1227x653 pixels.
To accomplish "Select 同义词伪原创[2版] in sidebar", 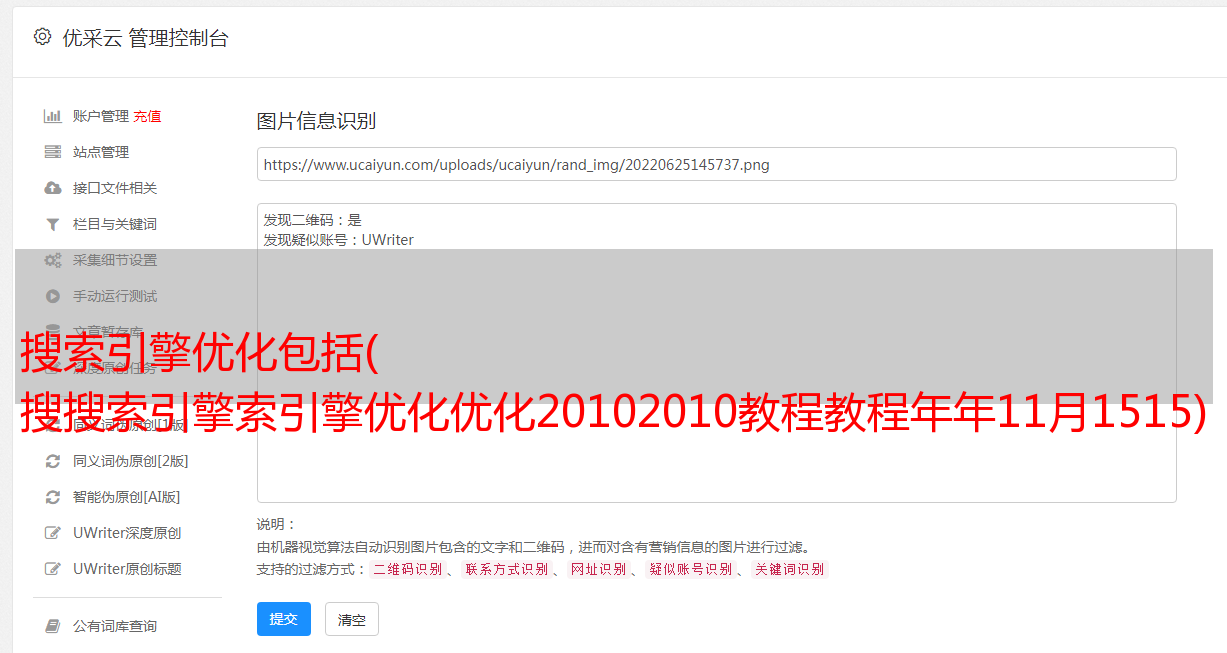I will click(x=131, y=461).
